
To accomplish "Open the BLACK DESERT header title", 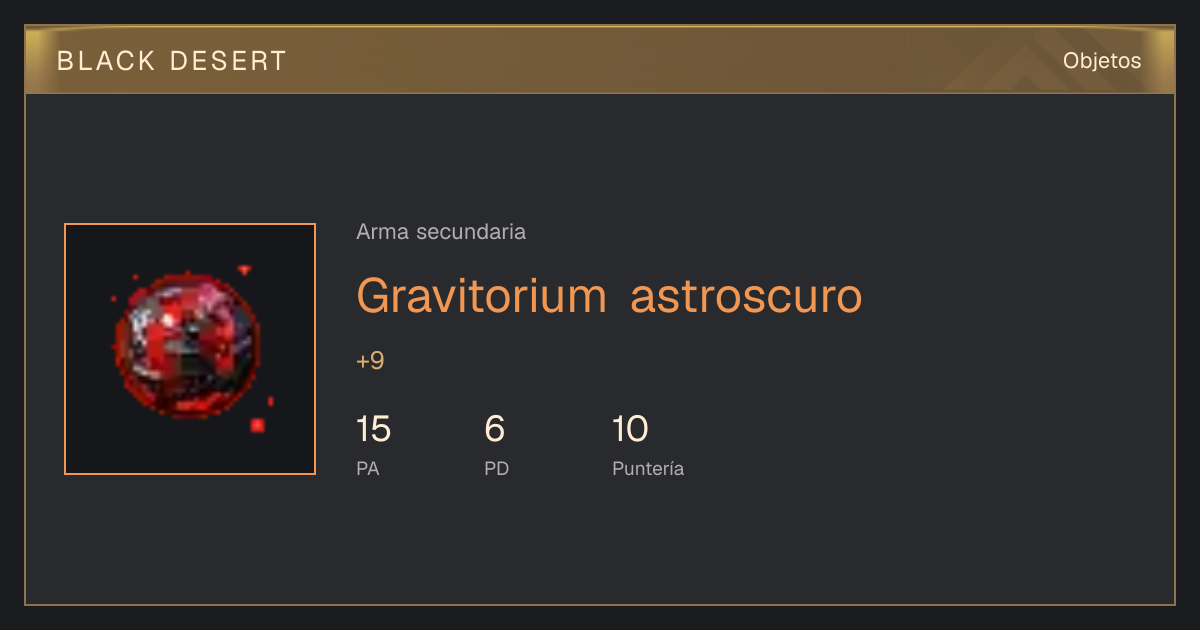I will click(x=172, y=61).
